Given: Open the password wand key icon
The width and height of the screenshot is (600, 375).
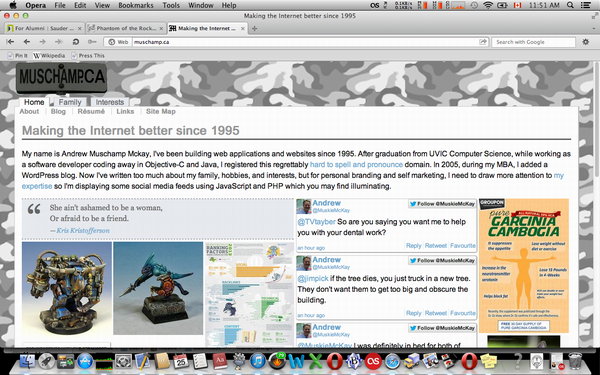Looking at the screenshot, I should point(92,42).
